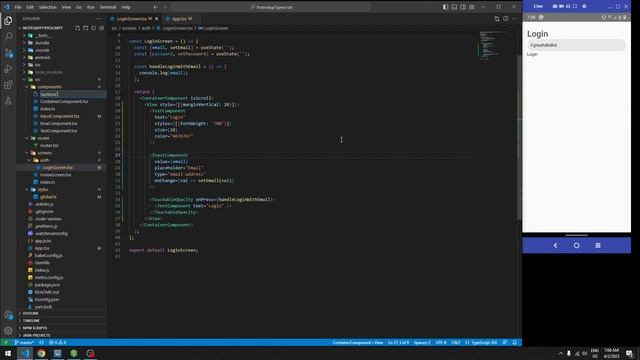Tap Android recents navigation button
The image size is (640, 360).
pos(598,245)
